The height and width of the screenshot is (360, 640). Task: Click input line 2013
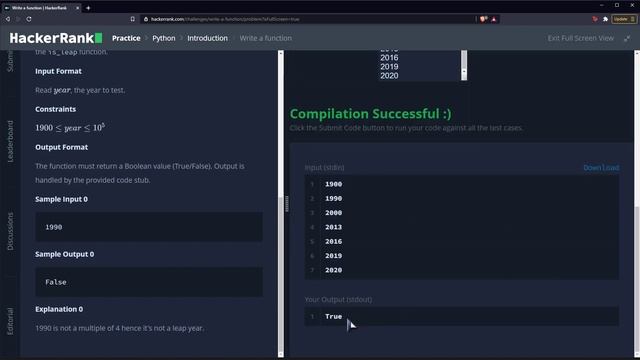pyautogui.click(x=333, y=227)
